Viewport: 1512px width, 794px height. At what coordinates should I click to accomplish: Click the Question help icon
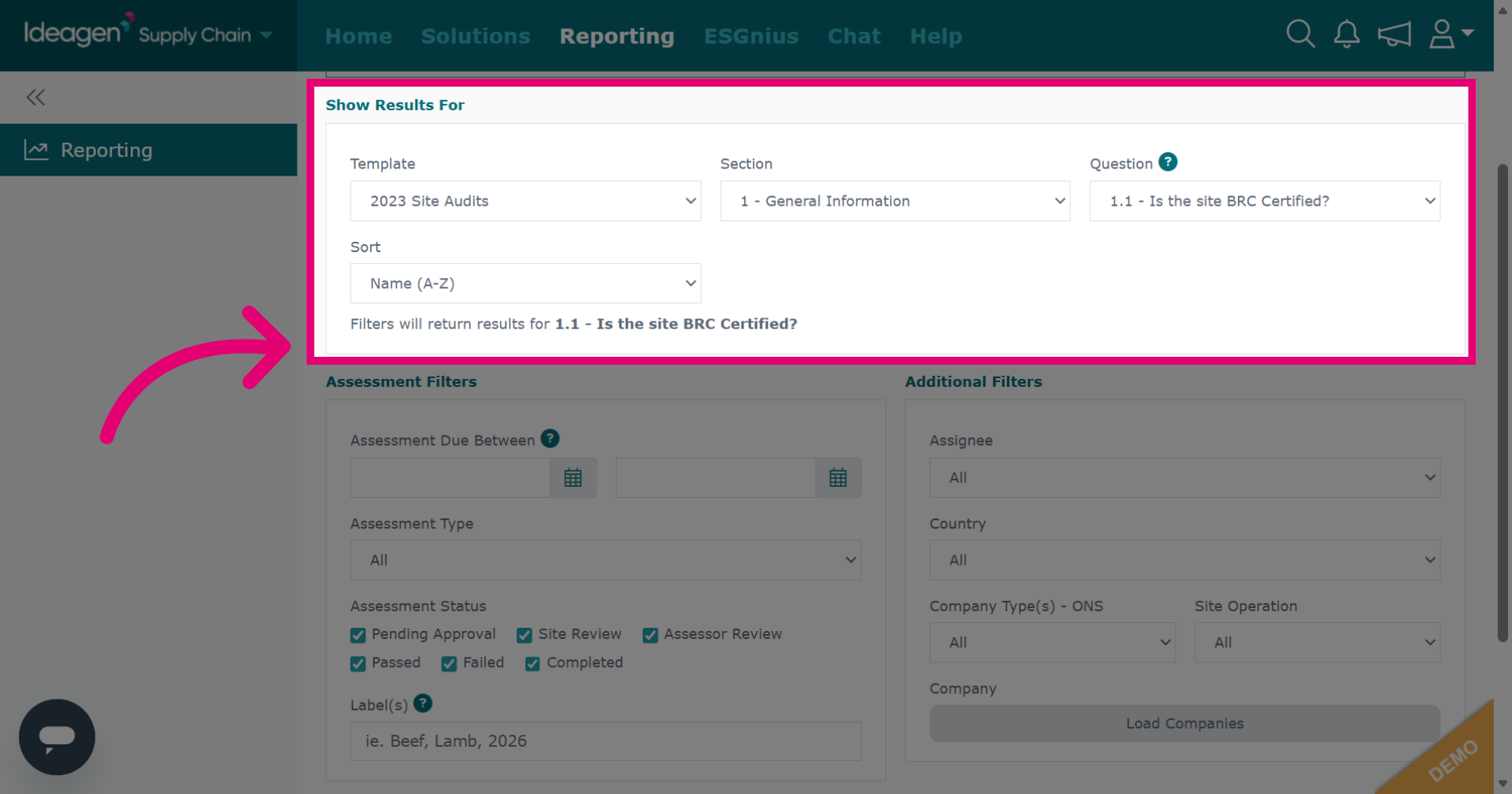[1168, 162]
